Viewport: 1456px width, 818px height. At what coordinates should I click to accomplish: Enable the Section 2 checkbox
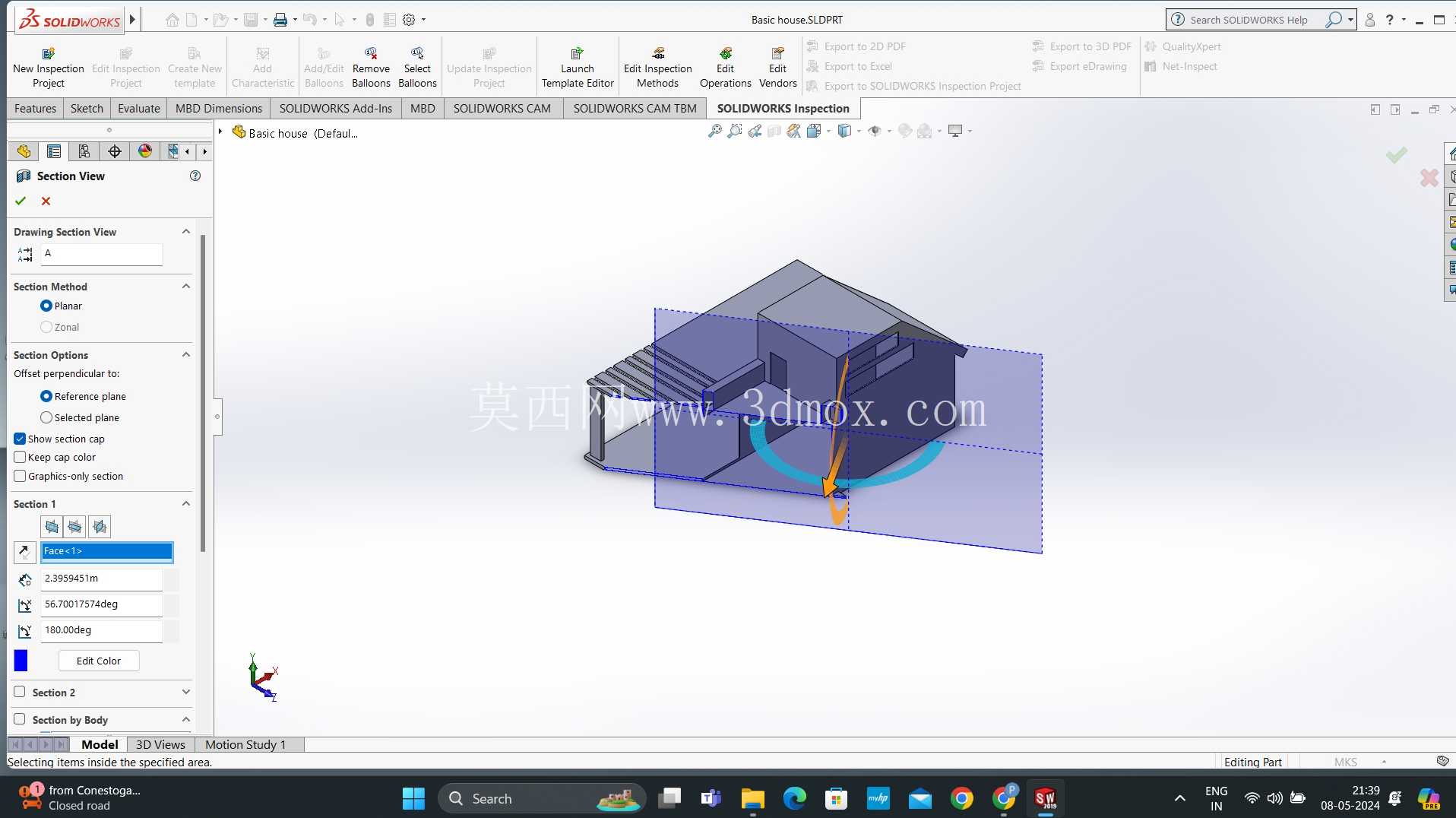click(20, 692)
